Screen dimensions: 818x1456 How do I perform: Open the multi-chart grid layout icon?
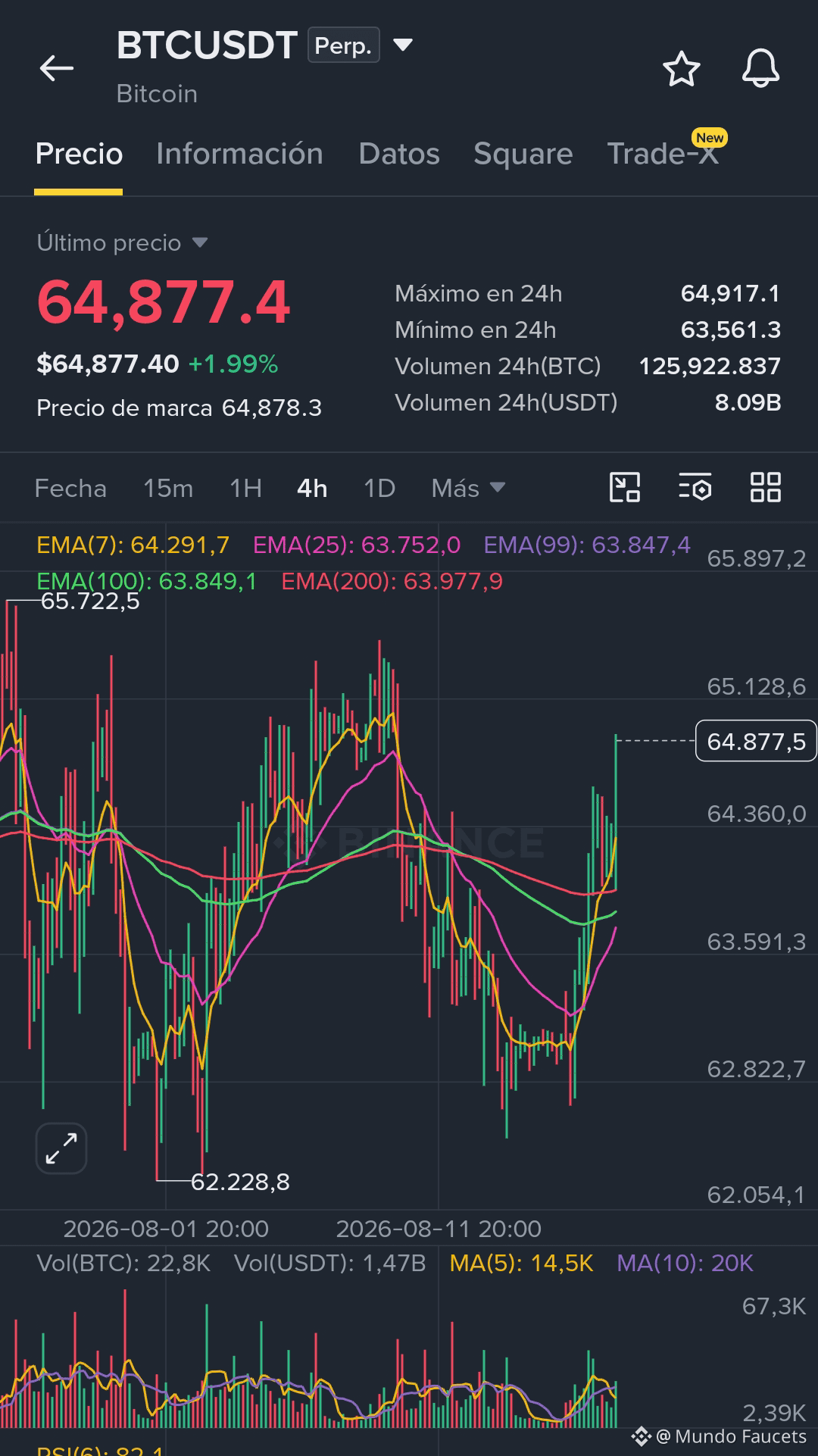(x=765, y=487)
